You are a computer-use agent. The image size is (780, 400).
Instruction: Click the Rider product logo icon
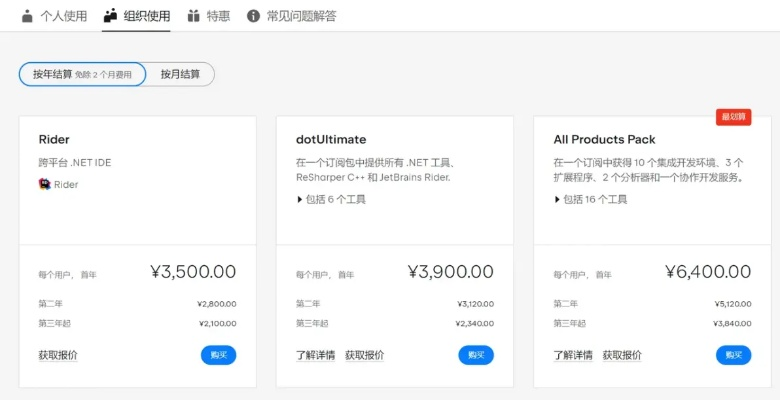(x=45, y=184)
